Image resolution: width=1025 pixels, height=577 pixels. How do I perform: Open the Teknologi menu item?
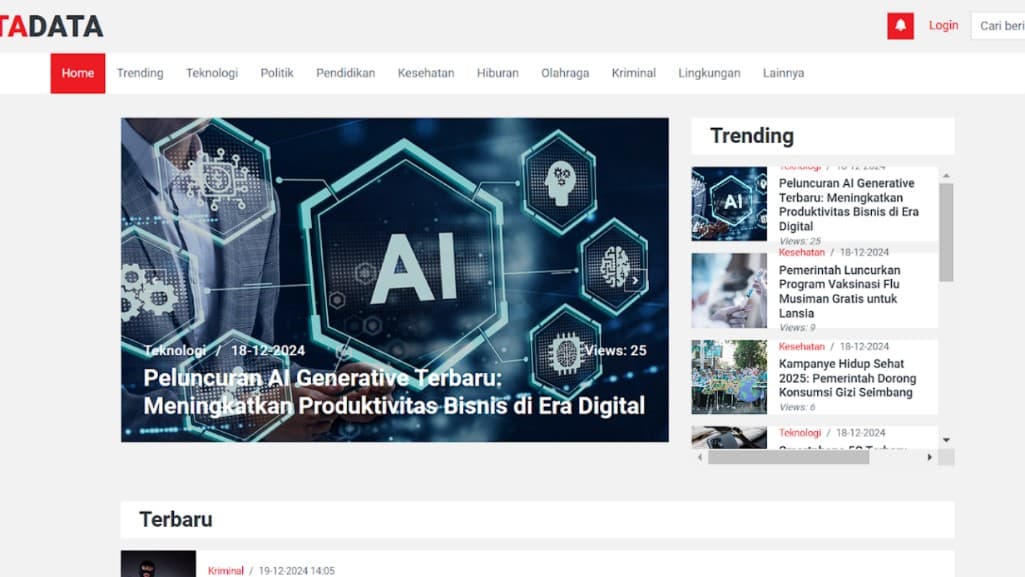coord(212,73)
